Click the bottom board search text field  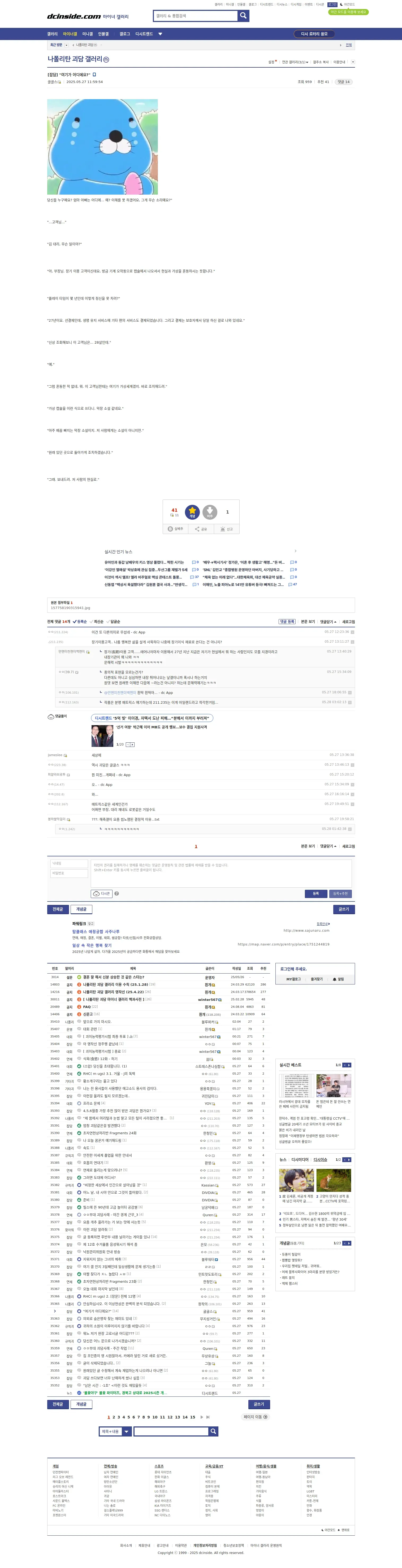[171, 1432]
